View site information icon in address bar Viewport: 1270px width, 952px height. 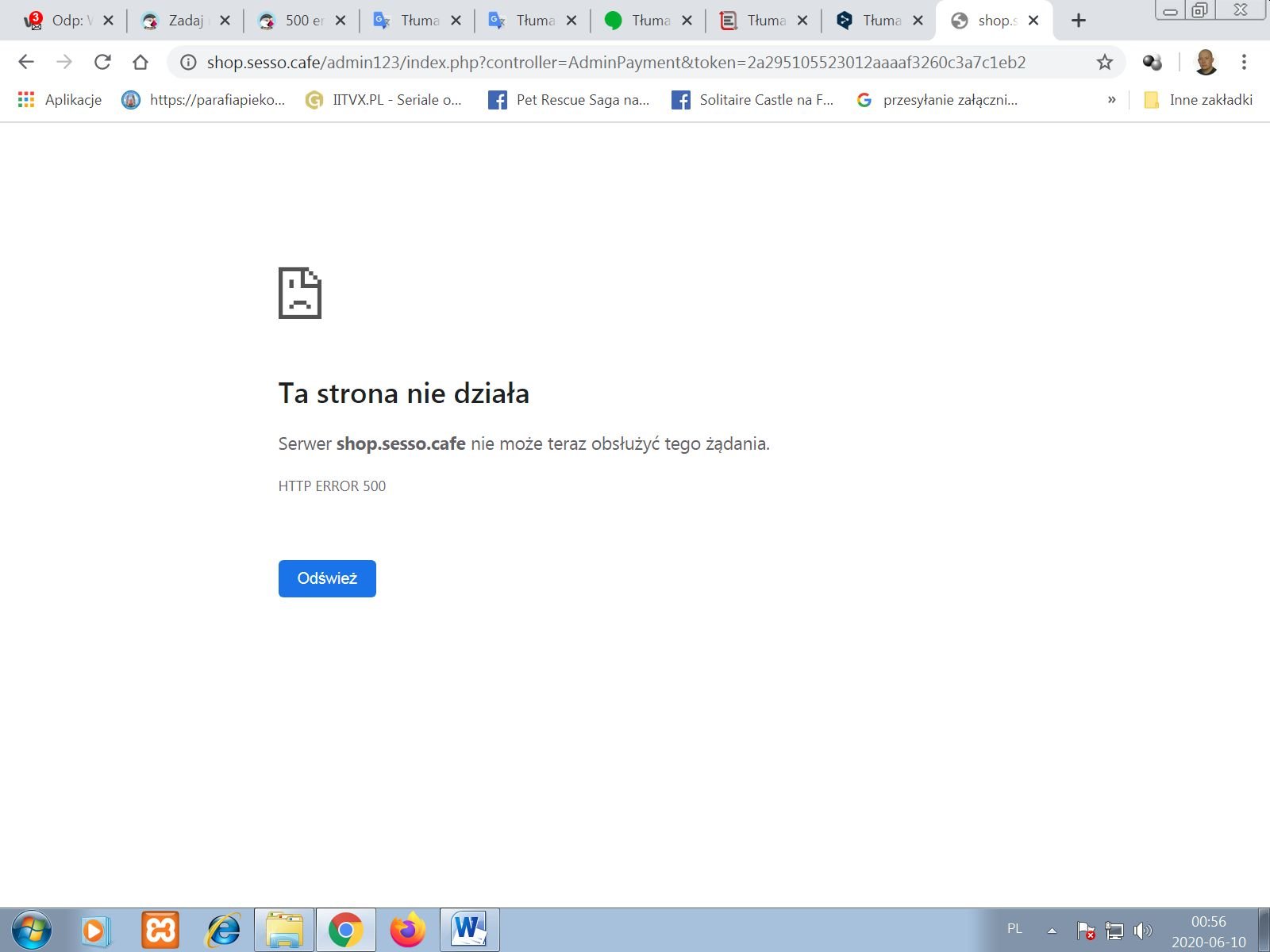[188, 62]
